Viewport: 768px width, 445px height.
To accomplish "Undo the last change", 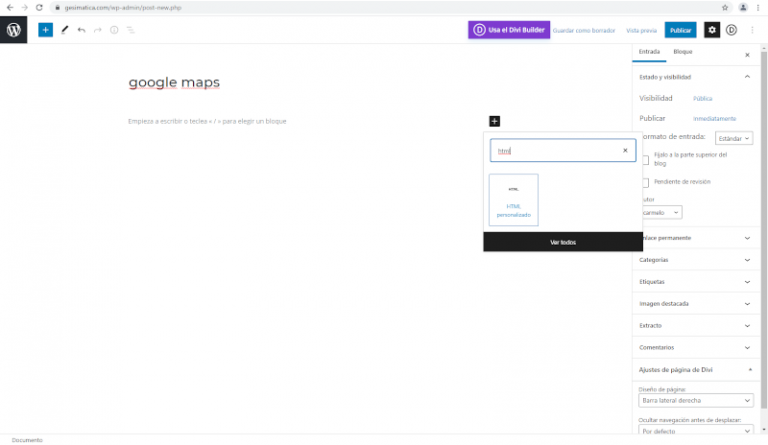I will pyautogui.click(x=81, y=30).
